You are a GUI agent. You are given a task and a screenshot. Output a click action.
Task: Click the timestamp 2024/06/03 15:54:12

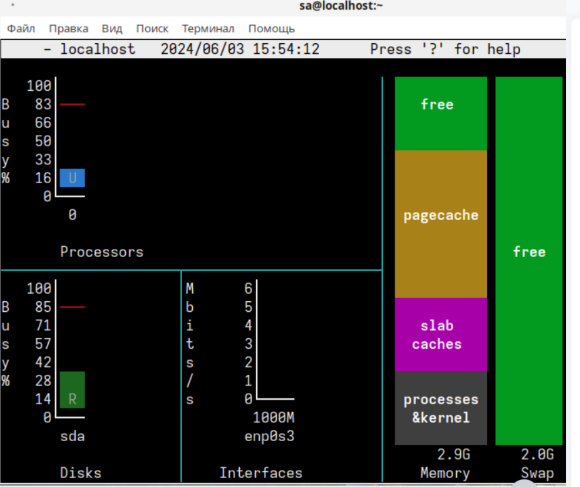click(240, 49)
